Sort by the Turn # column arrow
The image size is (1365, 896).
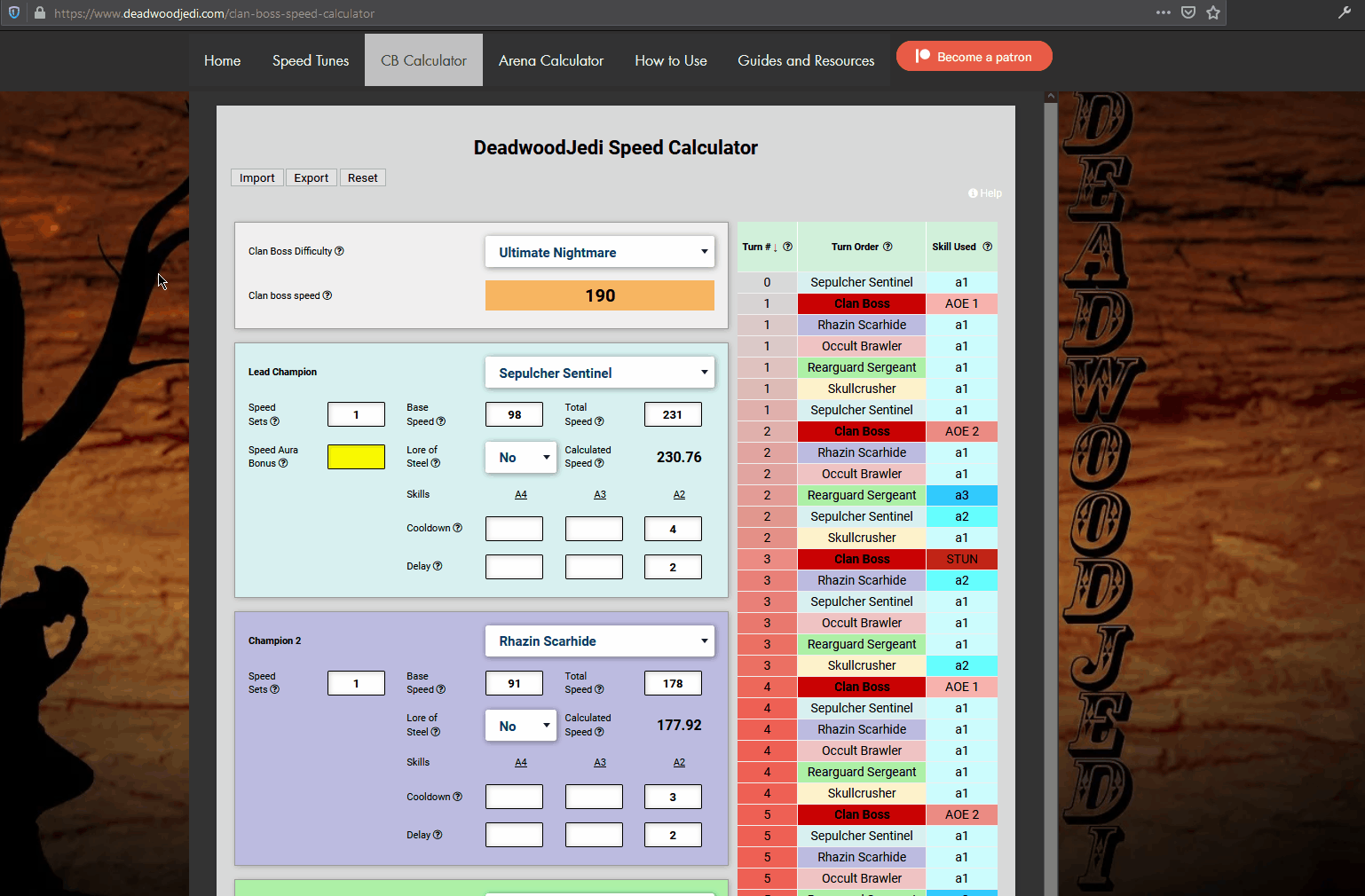click(x=776, y=248)
